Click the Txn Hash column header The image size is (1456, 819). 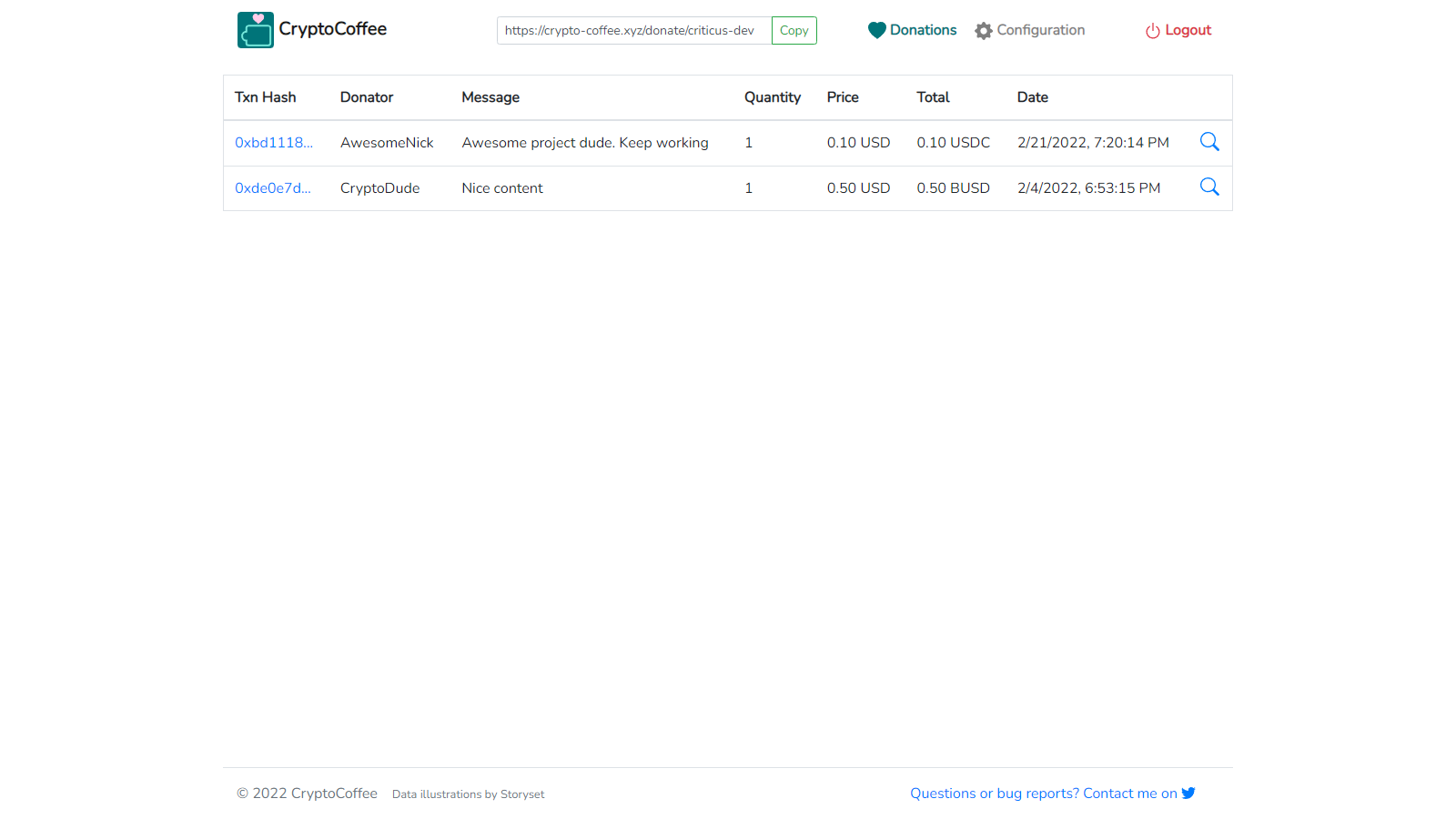click(266, 97)
